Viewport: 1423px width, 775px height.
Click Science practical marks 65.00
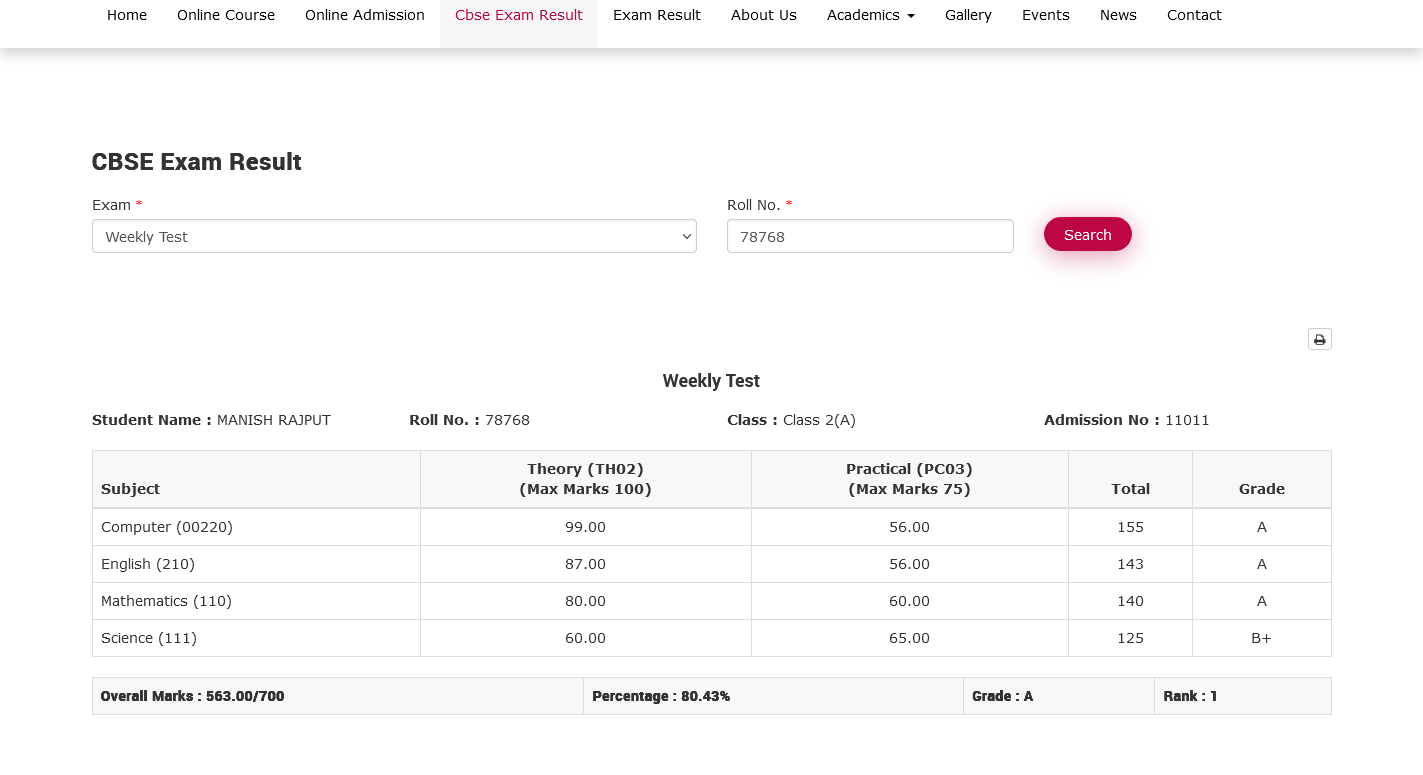[910, 638]
